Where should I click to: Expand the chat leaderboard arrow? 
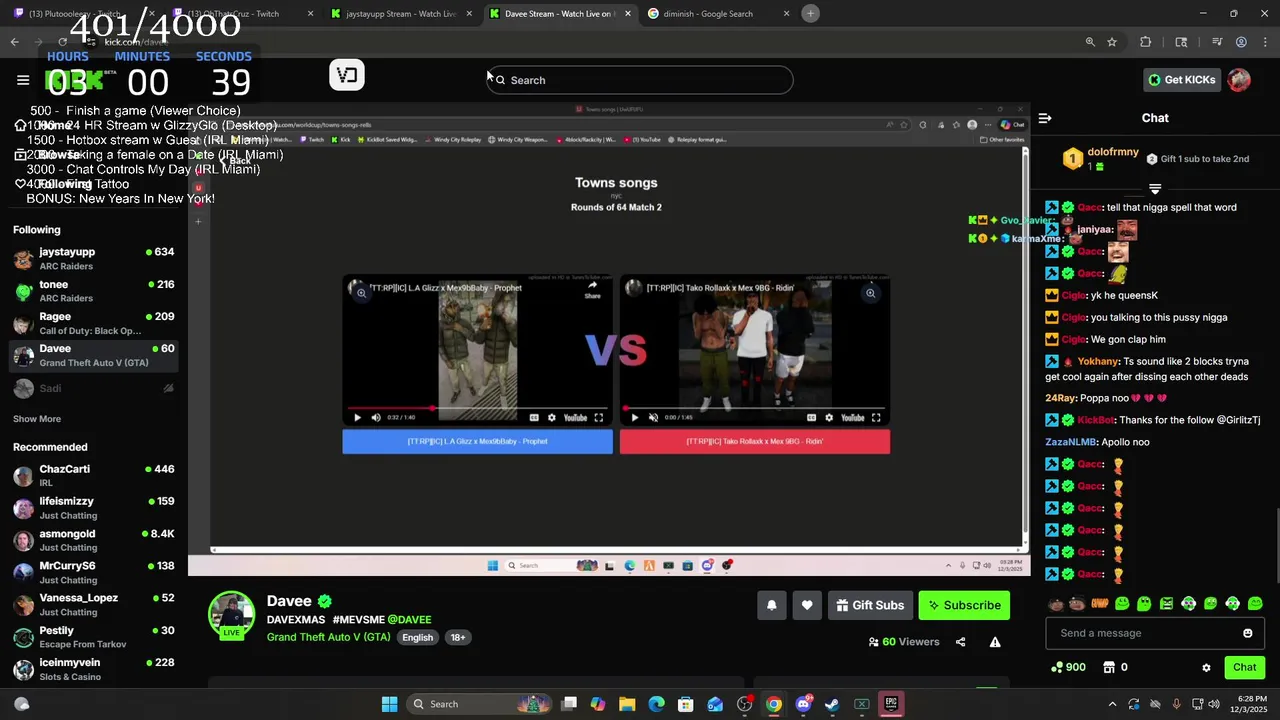(1155, 188)
